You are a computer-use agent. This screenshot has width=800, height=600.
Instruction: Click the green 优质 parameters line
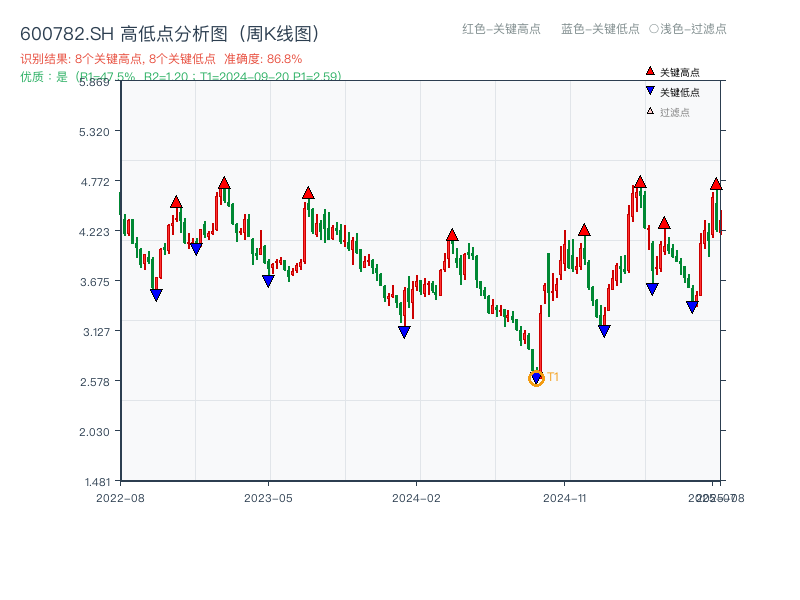click(x=180, y=73)
